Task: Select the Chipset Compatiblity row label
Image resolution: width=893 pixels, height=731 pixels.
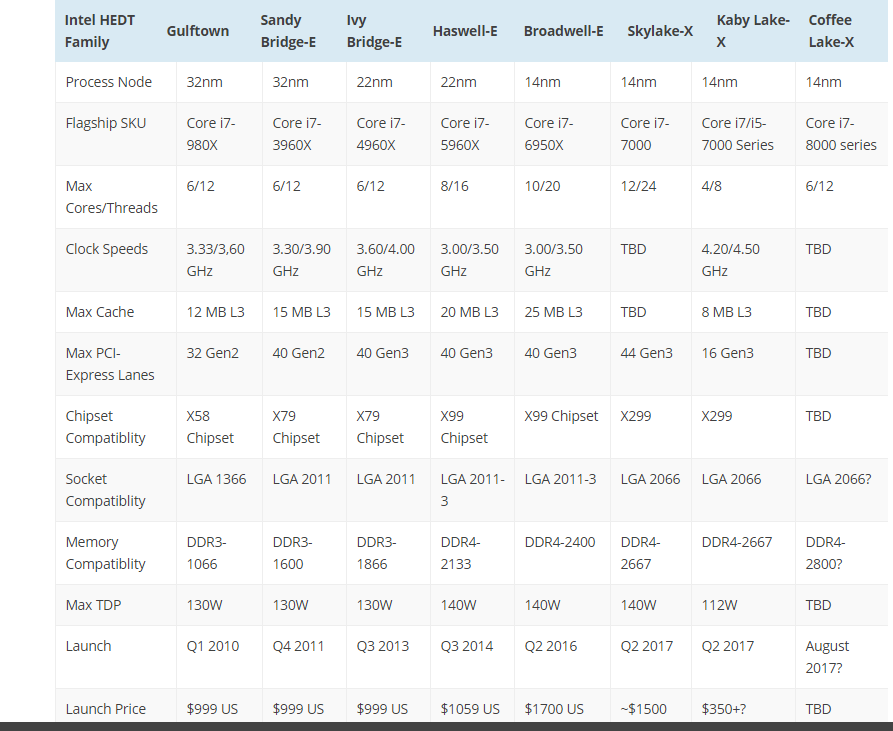Action: point(105,427)
